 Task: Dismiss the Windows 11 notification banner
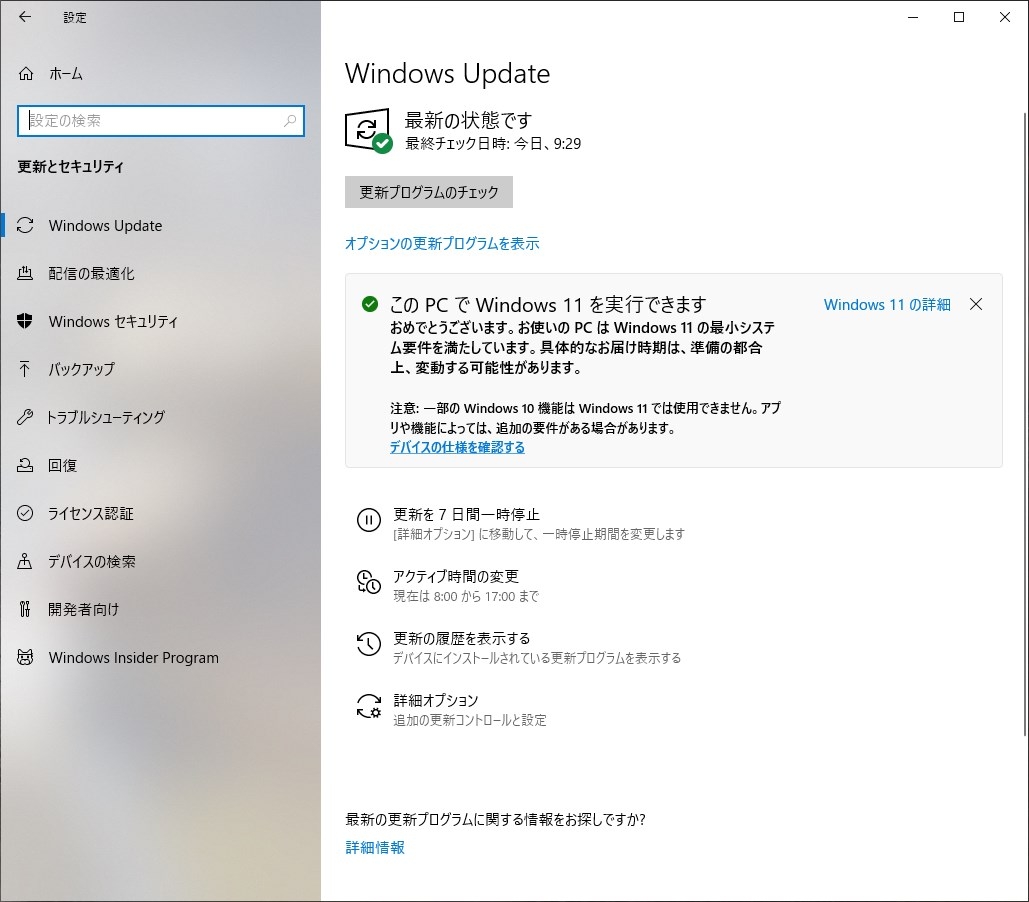[x=976, y=305]
